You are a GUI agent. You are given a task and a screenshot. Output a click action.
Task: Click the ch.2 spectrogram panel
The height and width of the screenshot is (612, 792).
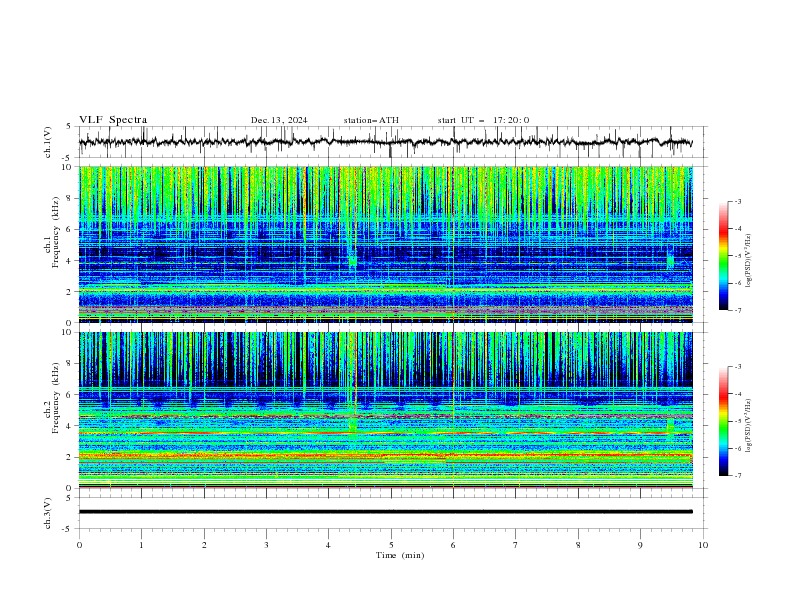(x=385, y=410)
